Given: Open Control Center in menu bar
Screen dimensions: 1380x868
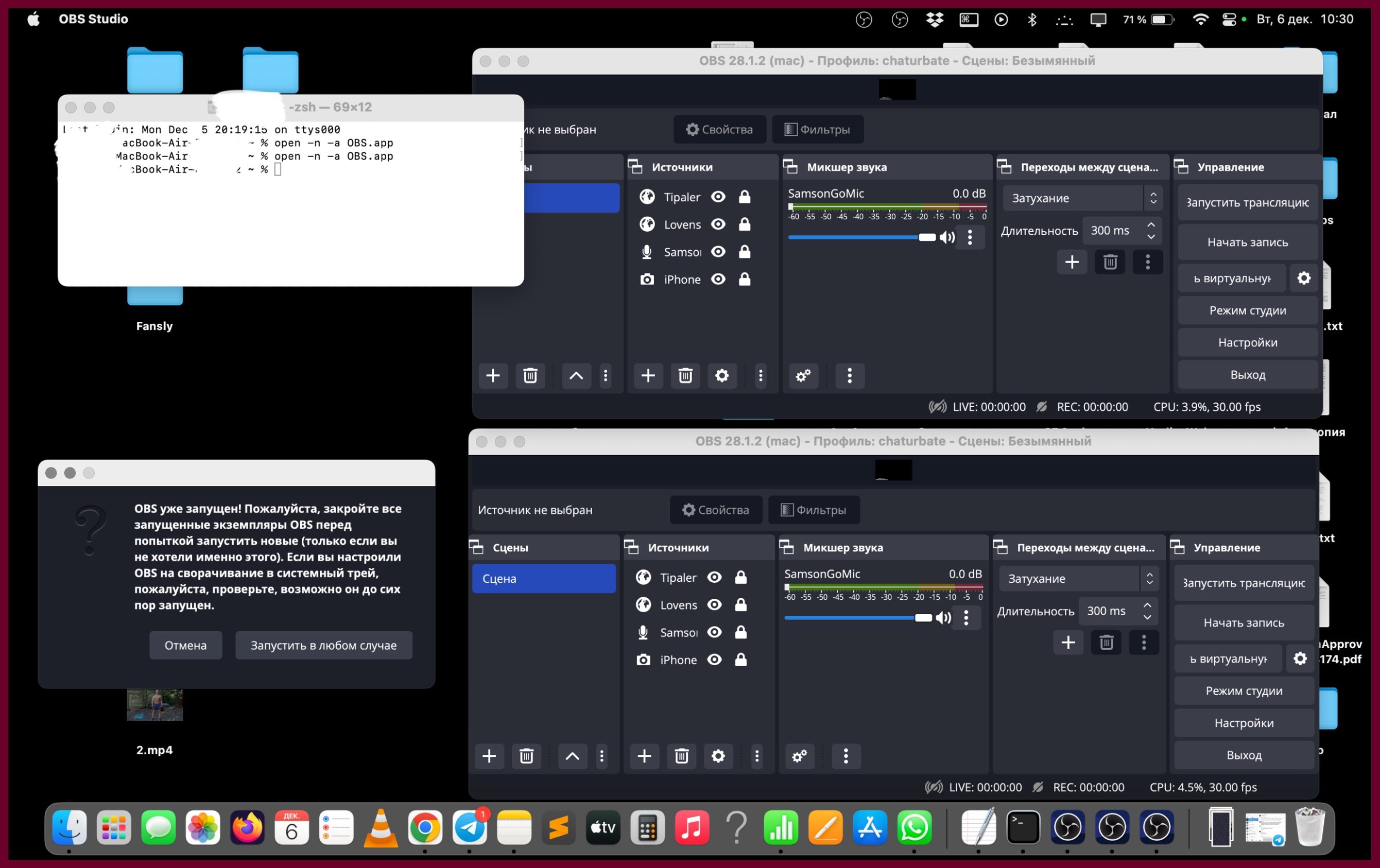Looking at the screenshot, I should coord(1229,20).
